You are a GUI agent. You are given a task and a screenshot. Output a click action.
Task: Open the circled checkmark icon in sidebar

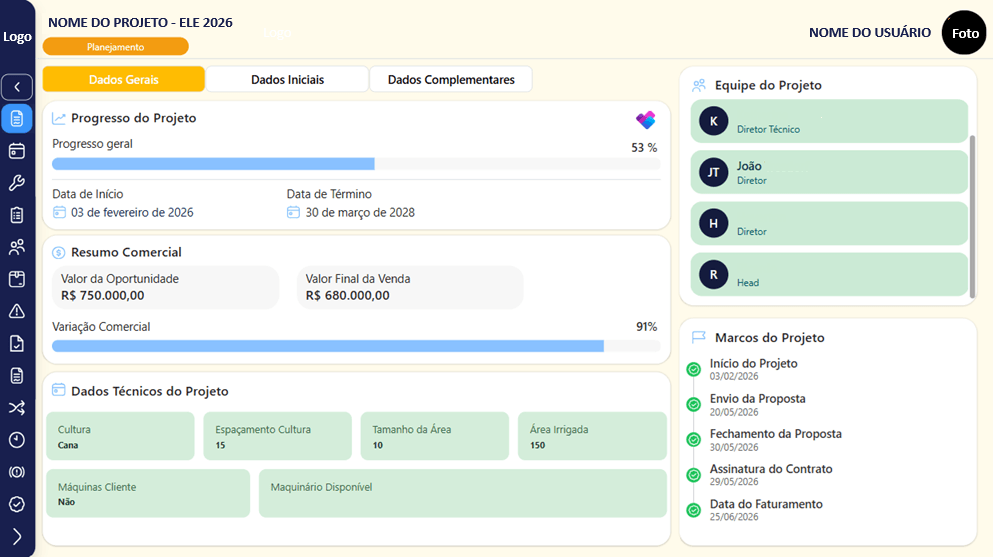(x=17, y=504)
